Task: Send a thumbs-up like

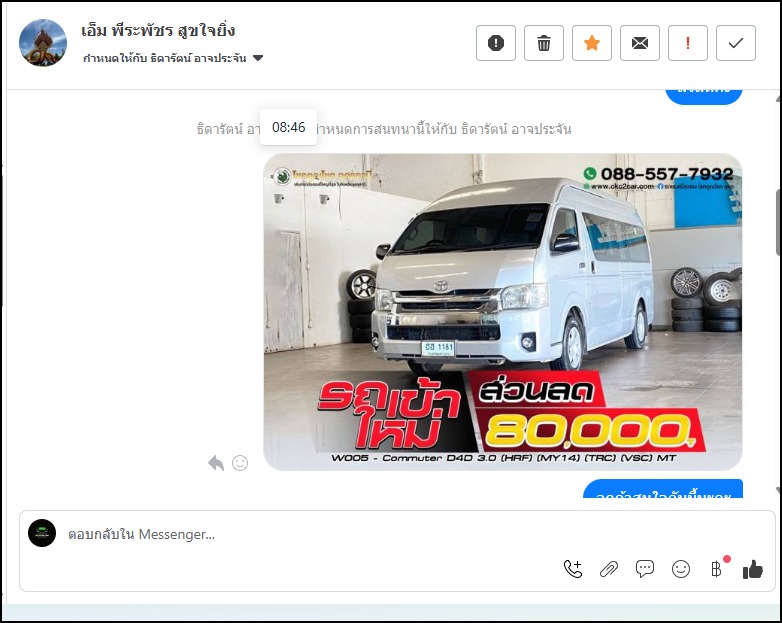Action: click(753, 569)
